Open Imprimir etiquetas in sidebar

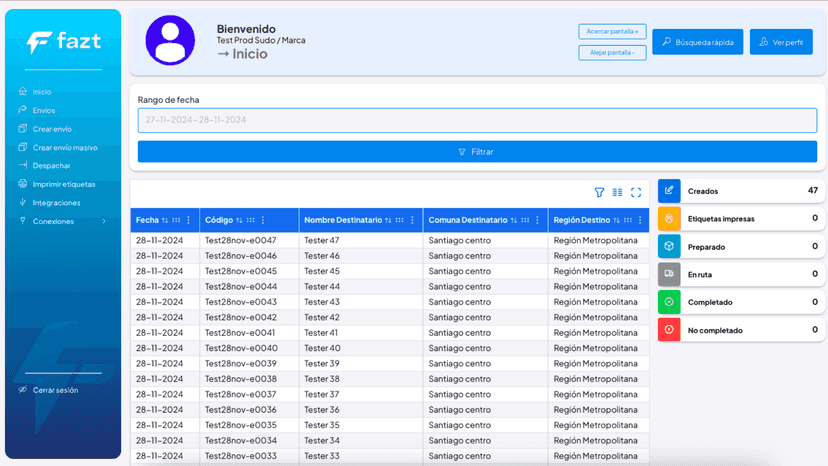[63, 184]
